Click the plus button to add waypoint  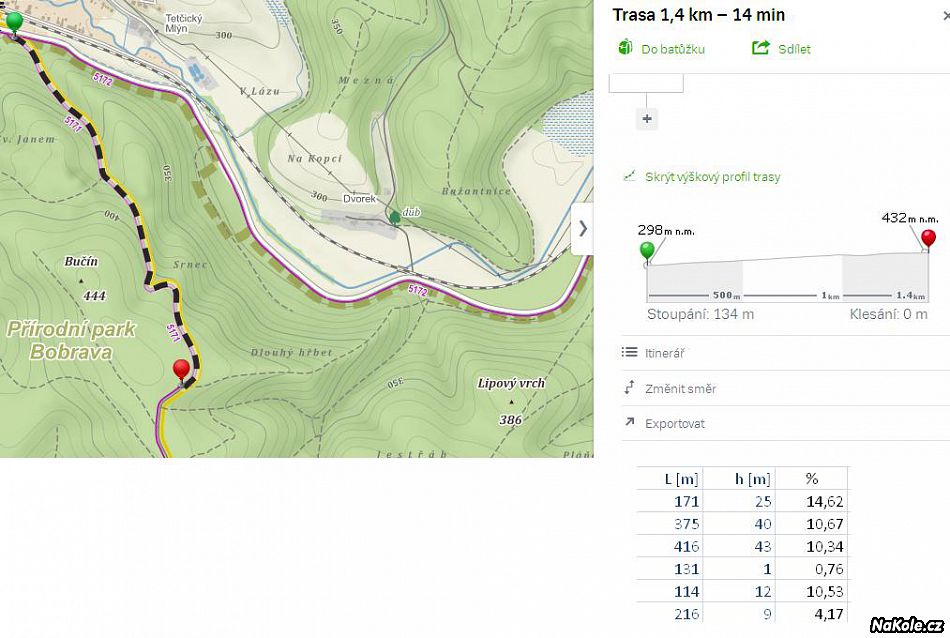[647, 118]
